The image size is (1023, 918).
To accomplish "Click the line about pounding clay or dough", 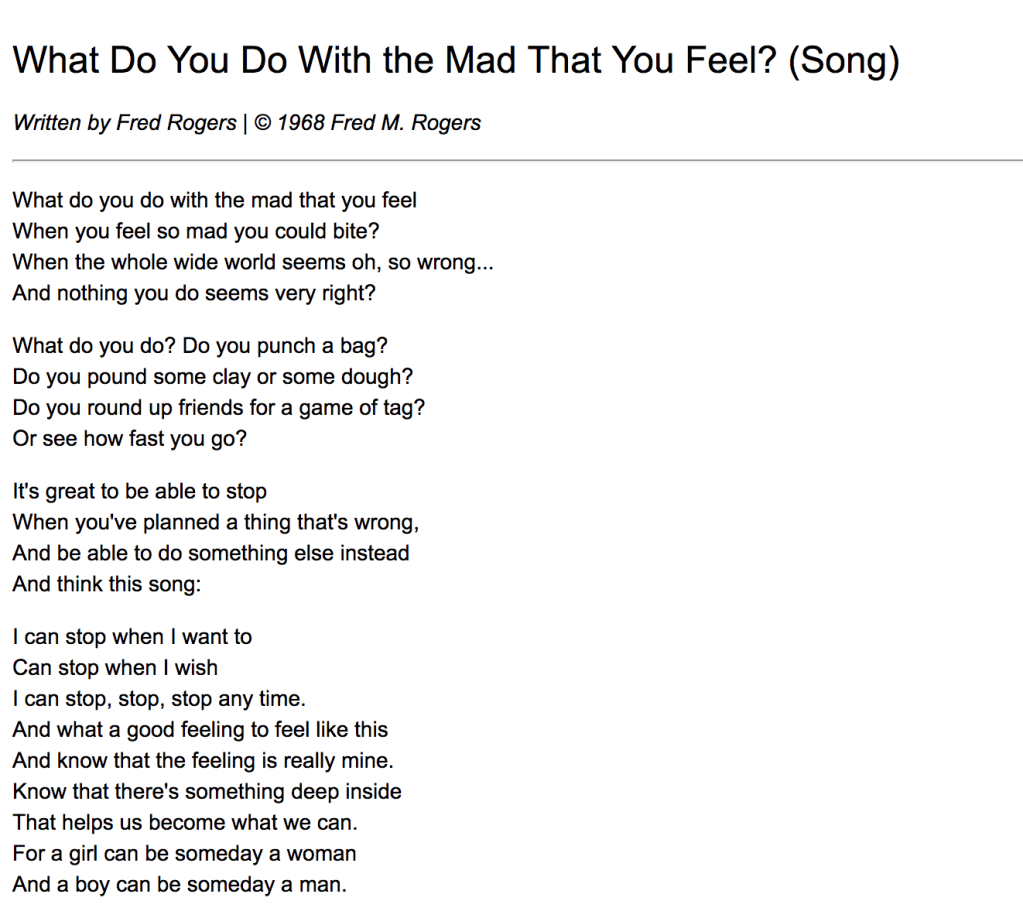I will click(x=213, y=377).
